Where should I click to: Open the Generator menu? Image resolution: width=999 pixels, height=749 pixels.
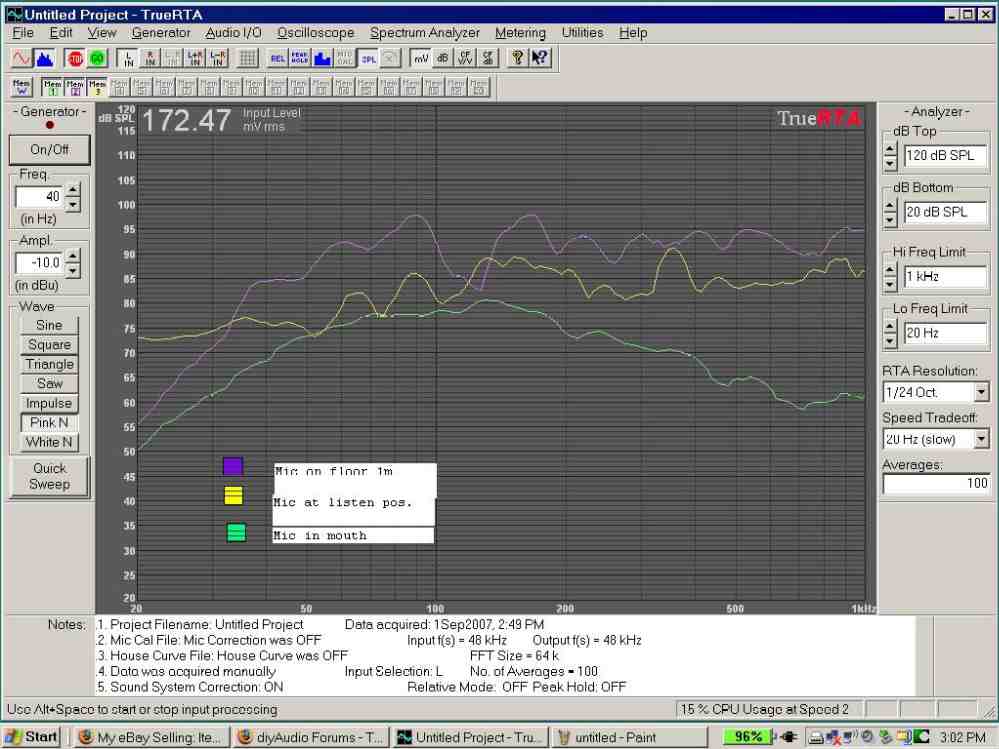pyautogui.click(x=161, y=32)
